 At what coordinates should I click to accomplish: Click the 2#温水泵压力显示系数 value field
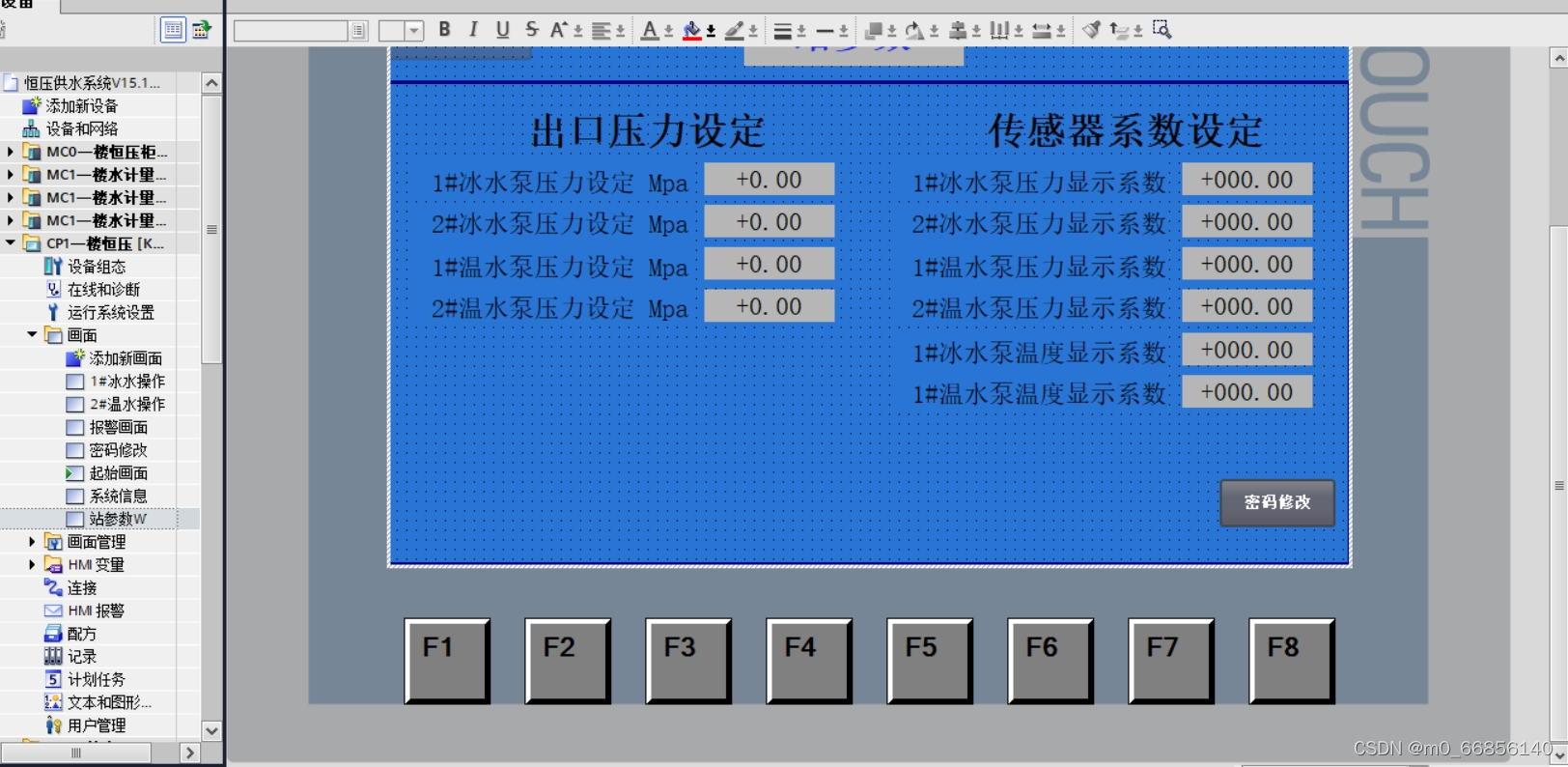pos(1246,307)
